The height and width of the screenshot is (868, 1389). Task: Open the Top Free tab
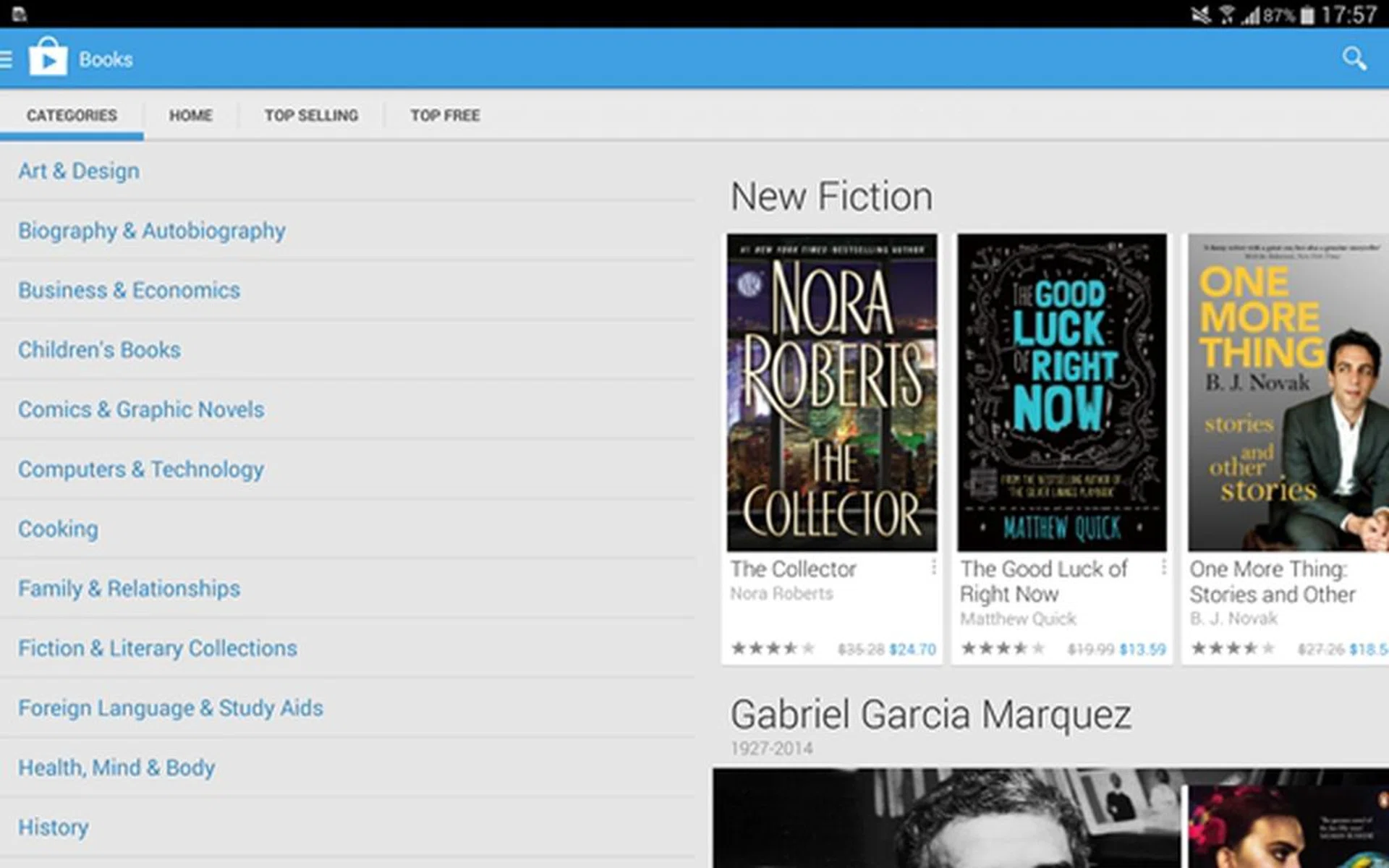click(445, 116)
